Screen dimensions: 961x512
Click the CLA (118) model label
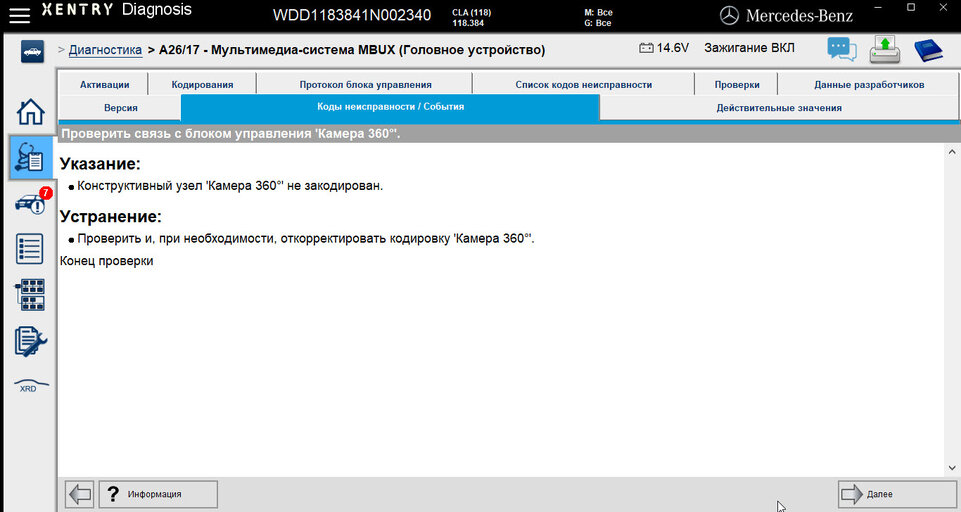coord(471,12)
